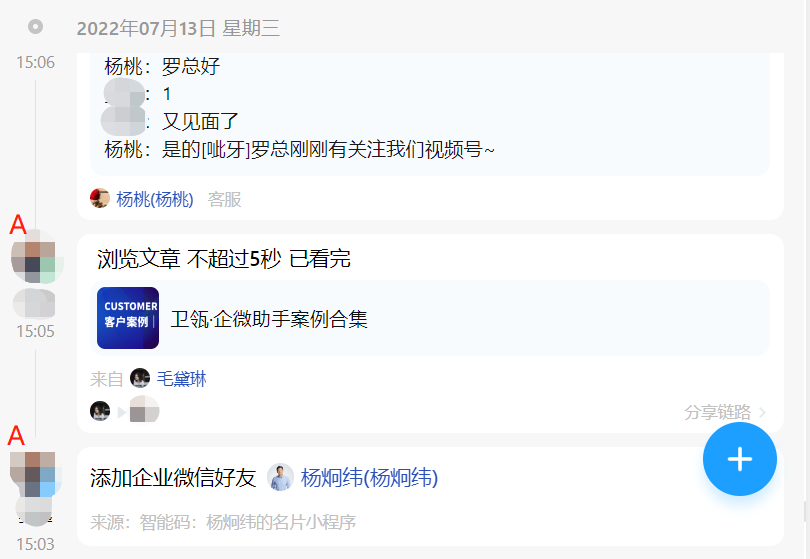Click 杨炯纬's portrait avatar
The height and width of the screenshot is (559, 810).
[x=280, y=477]
